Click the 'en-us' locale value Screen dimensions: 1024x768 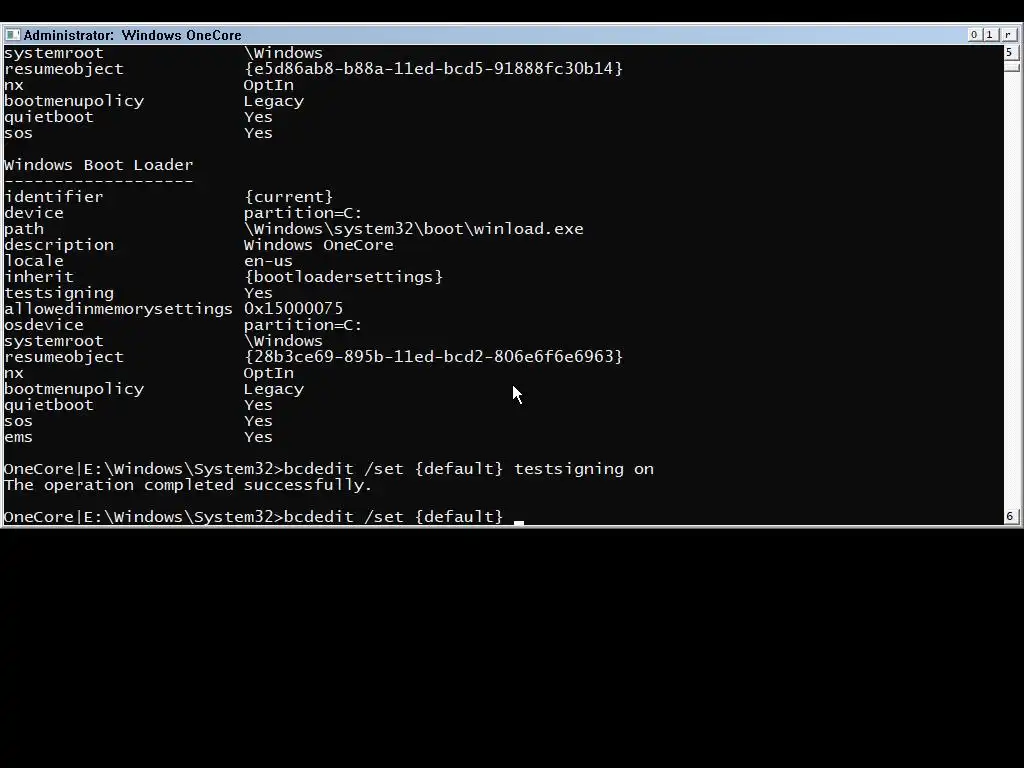(268, 261)
